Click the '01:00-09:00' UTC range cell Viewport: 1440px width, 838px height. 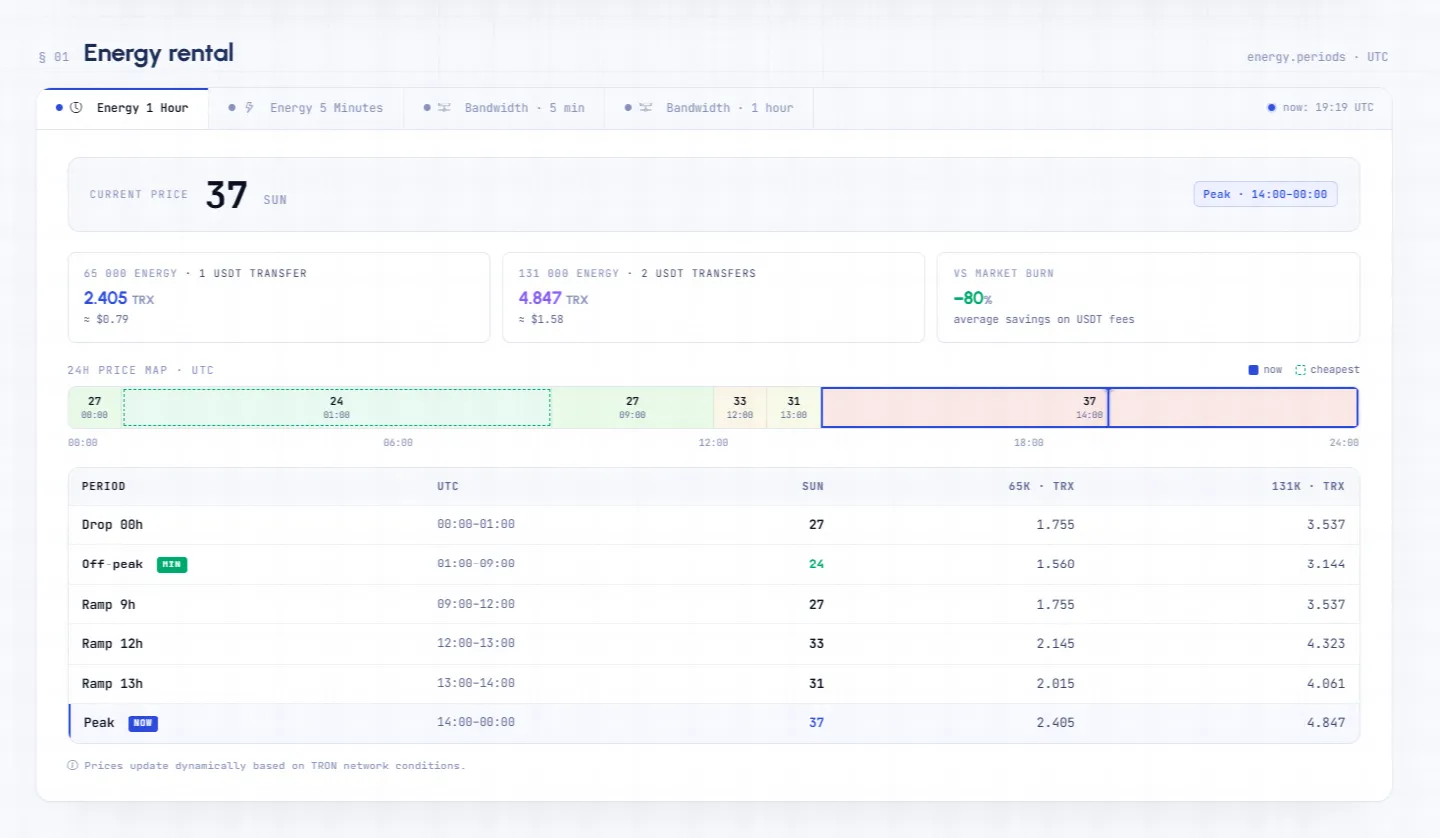click(476, 564)
